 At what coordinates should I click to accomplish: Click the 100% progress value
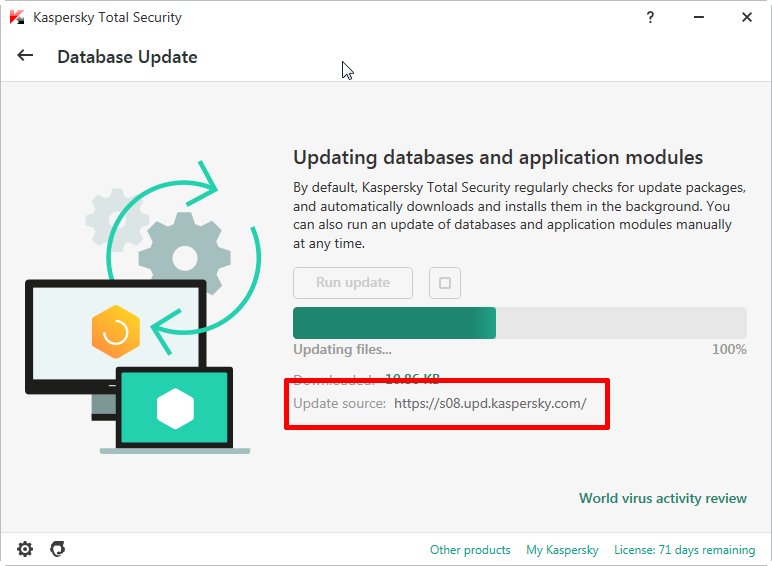coord(729,349)
